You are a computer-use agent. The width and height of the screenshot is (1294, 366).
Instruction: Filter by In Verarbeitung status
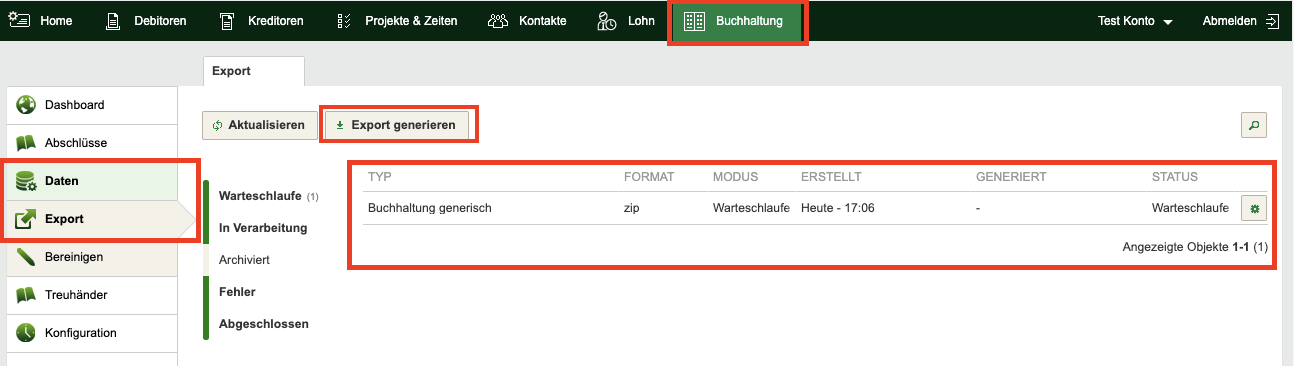[x=263, y=227]
